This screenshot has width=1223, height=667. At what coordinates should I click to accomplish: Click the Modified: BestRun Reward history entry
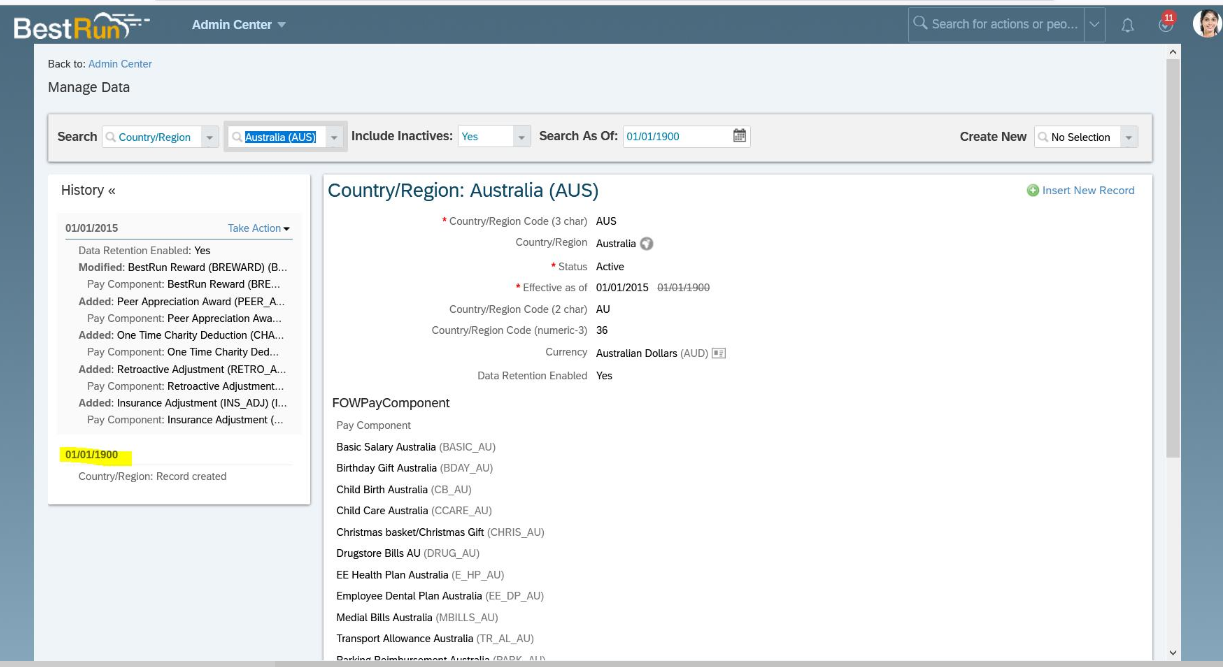tap(183, 267)
